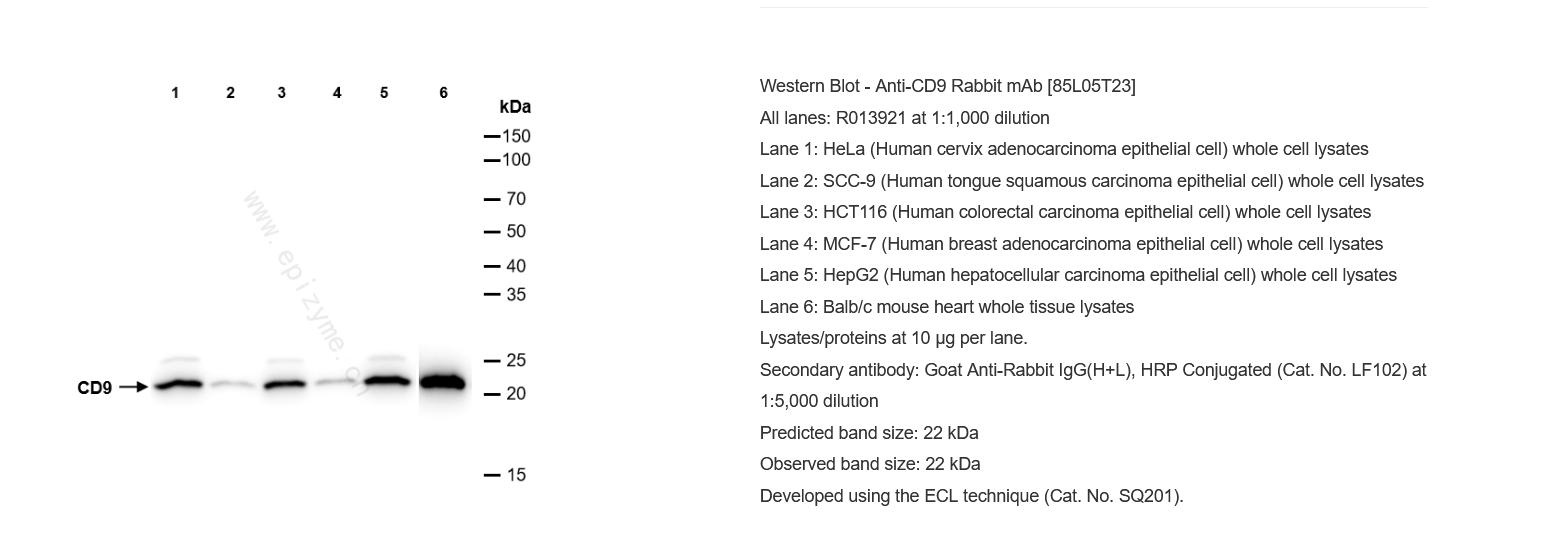The width and height of the screenshot is (1556, 535).
Task: Click the Developed using ECL technique line
Action: point(971,496)
